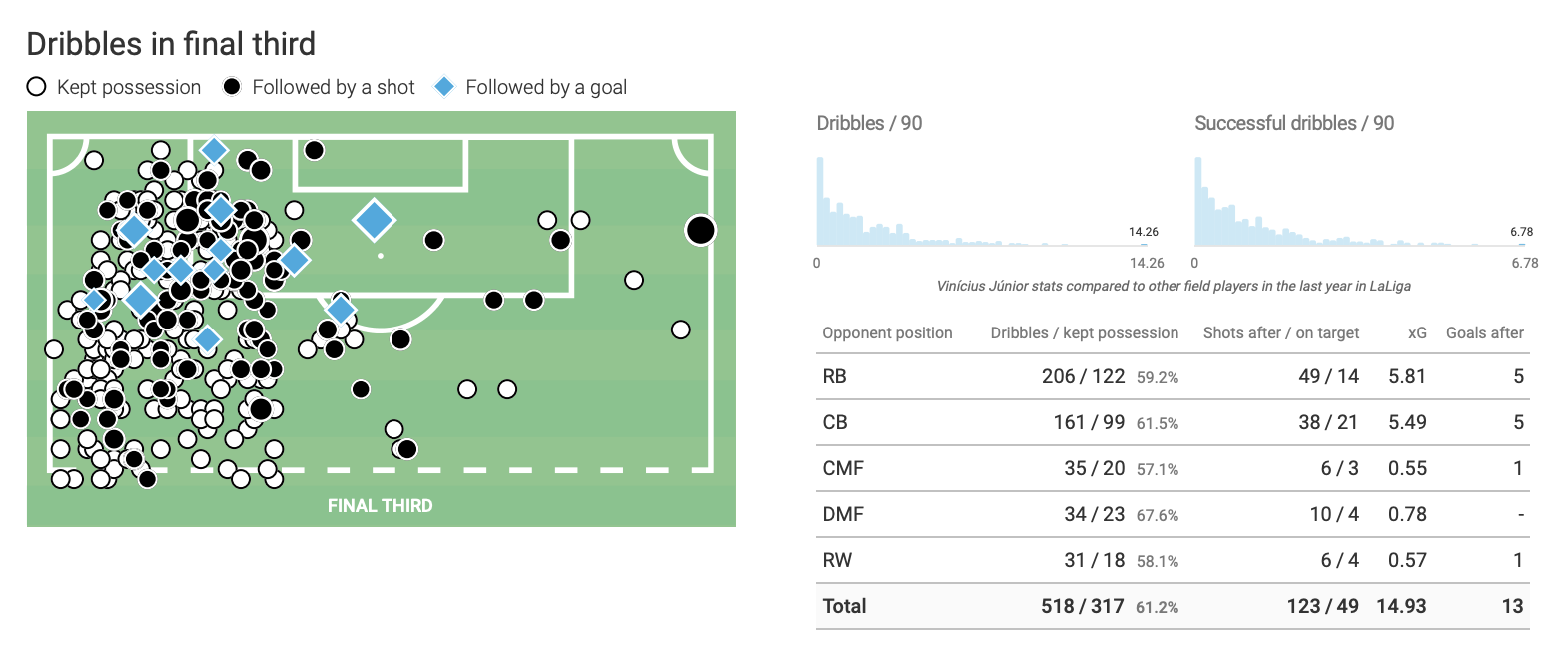Click the "FINAL THIRD" label on the pitch
The height and width of the screenshot is (659, 1568).
click(x=381, y=506)
